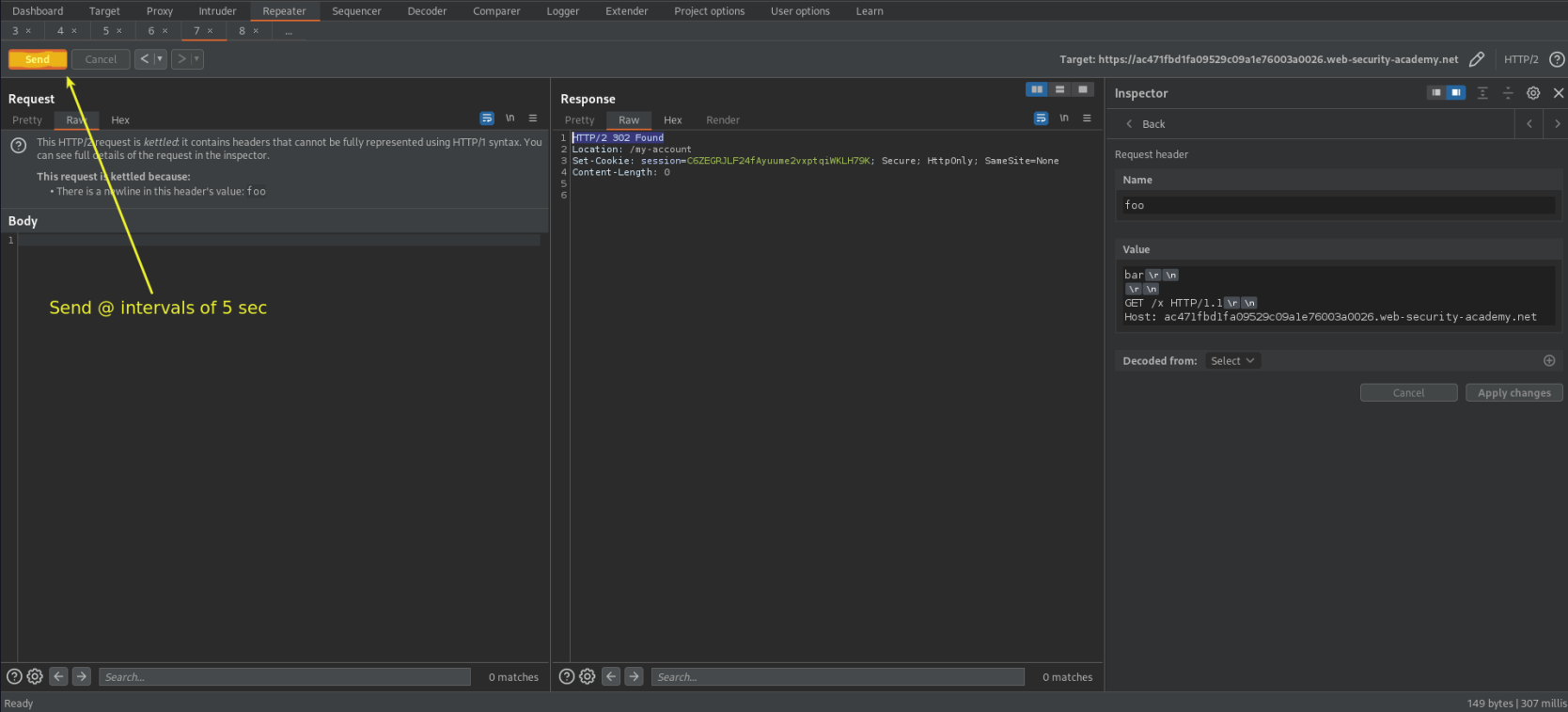Select stacked top/bottom layout
Image resolution: width=1568 pixels, height=712 pixels.
(x=1060, y=89)
